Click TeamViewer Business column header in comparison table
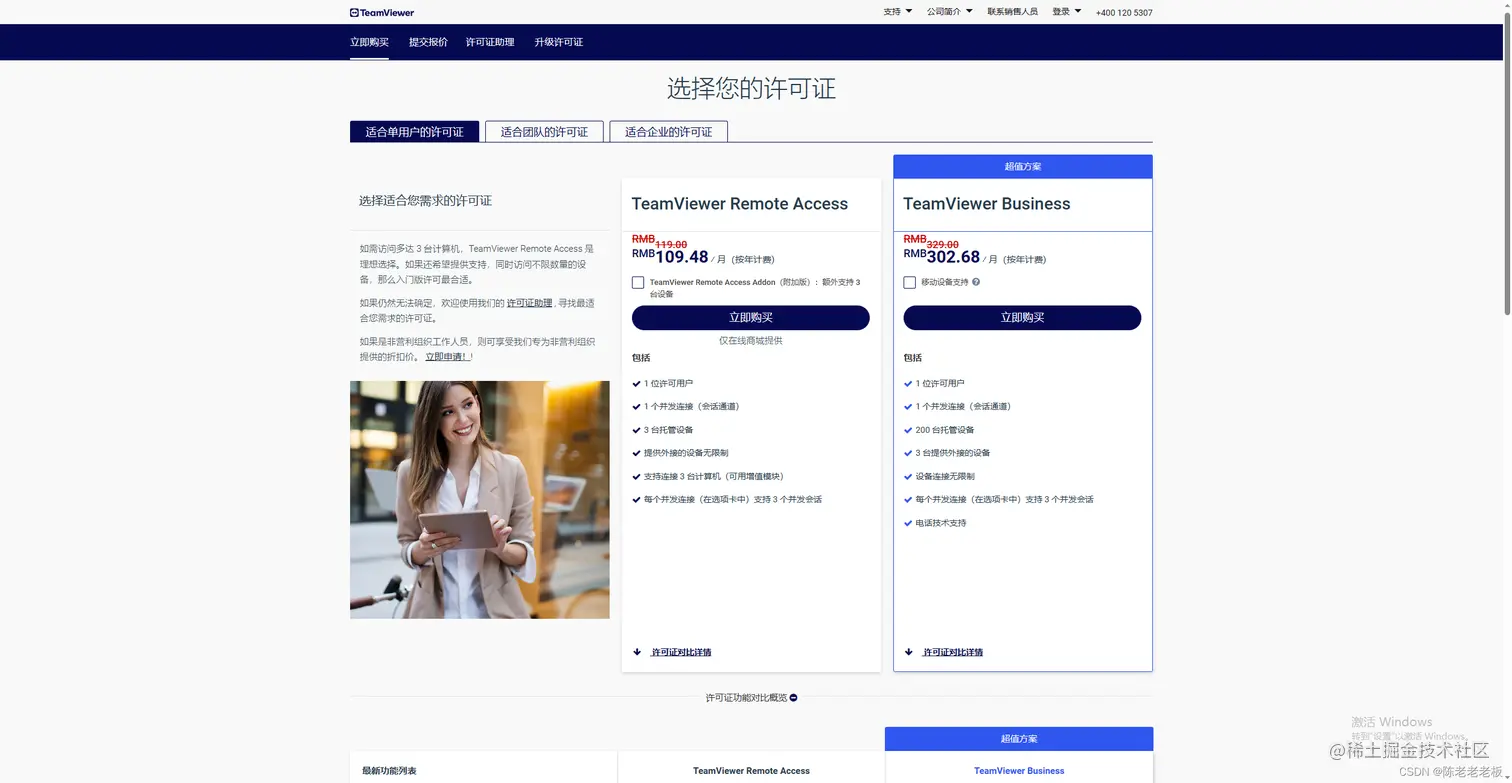Image resolution: width=1512 pixels, height=783 pixels. click(x=1019, y=771)
